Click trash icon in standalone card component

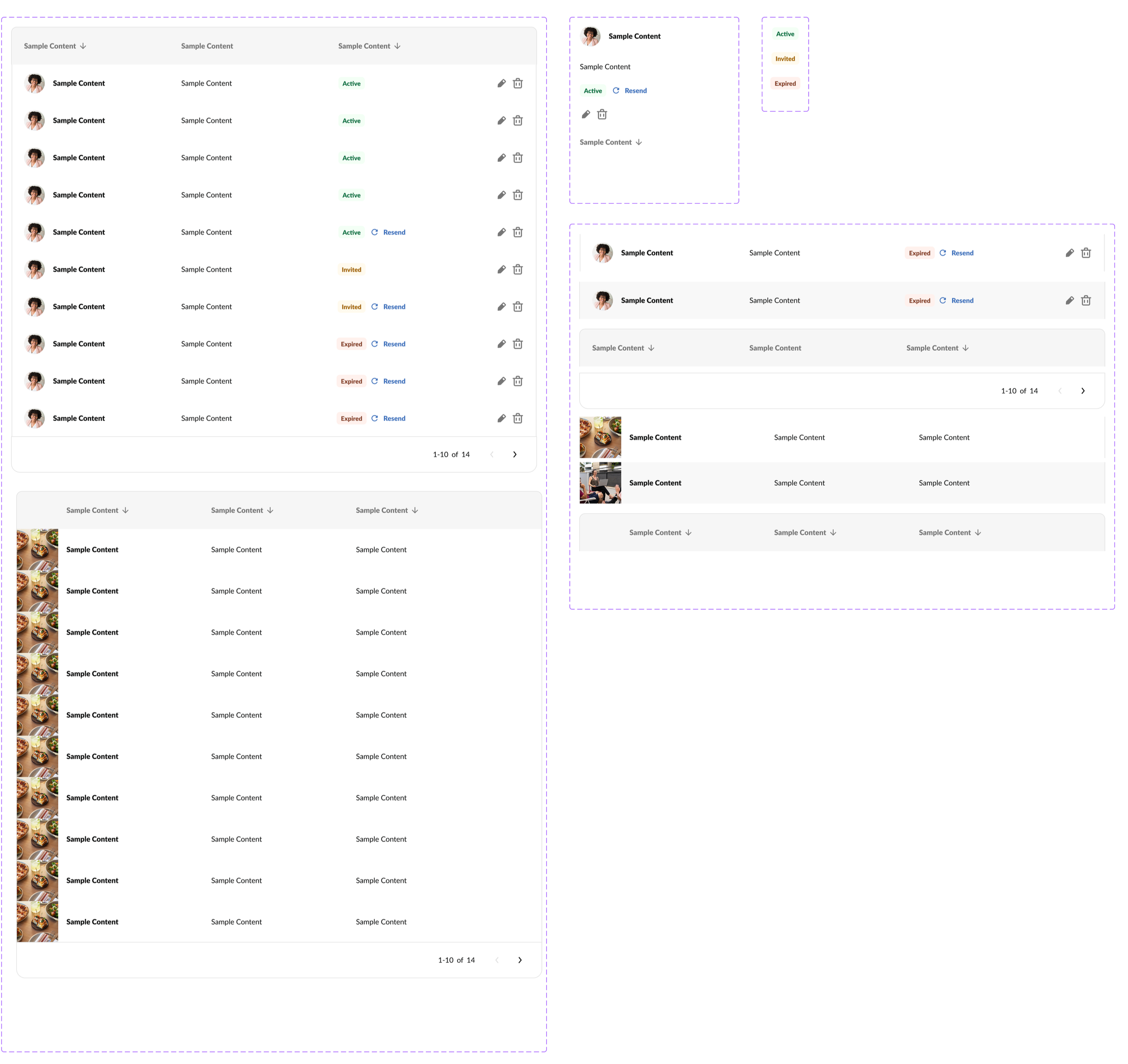pyautogui.click(x=602, y=115)
